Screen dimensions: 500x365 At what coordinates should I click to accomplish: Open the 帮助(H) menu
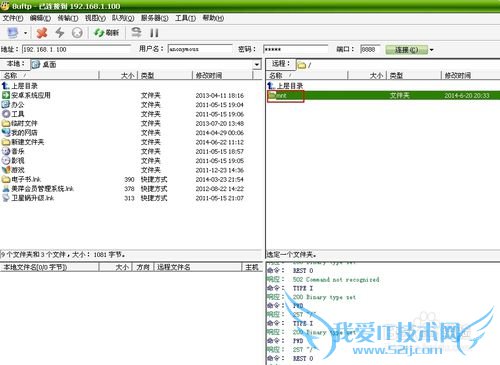point(213,18)
